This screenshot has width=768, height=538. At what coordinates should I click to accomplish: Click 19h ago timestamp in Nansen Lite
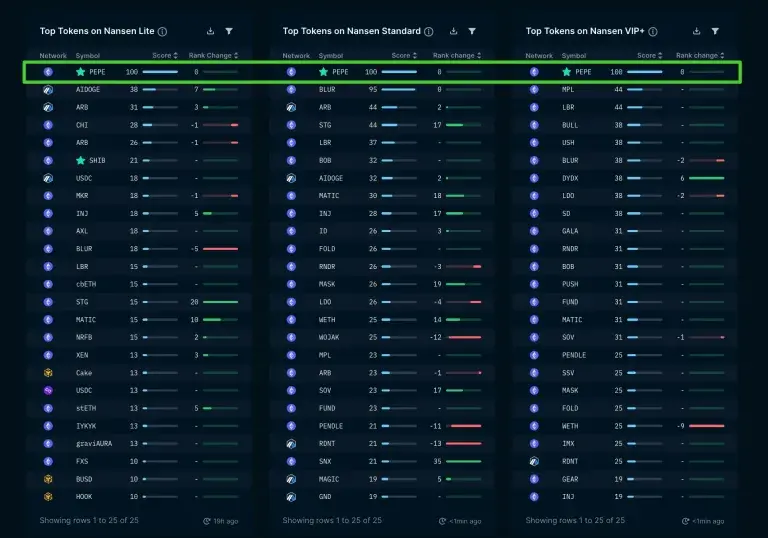click(226, 521)
